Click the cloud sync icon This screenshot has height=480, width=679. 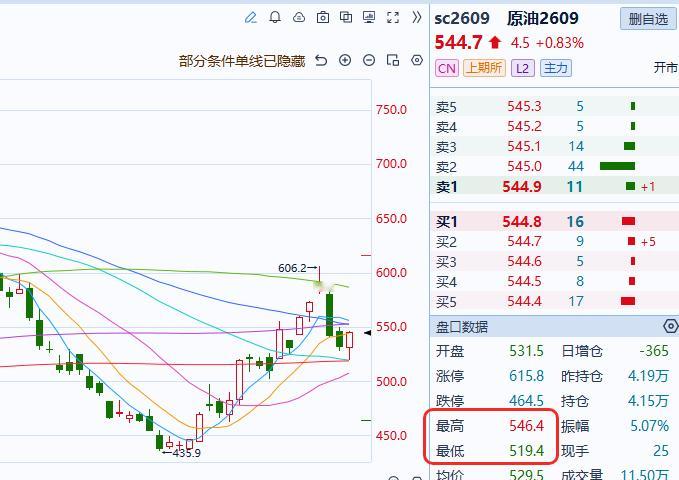pyautogui.click(x=299, y=17)
